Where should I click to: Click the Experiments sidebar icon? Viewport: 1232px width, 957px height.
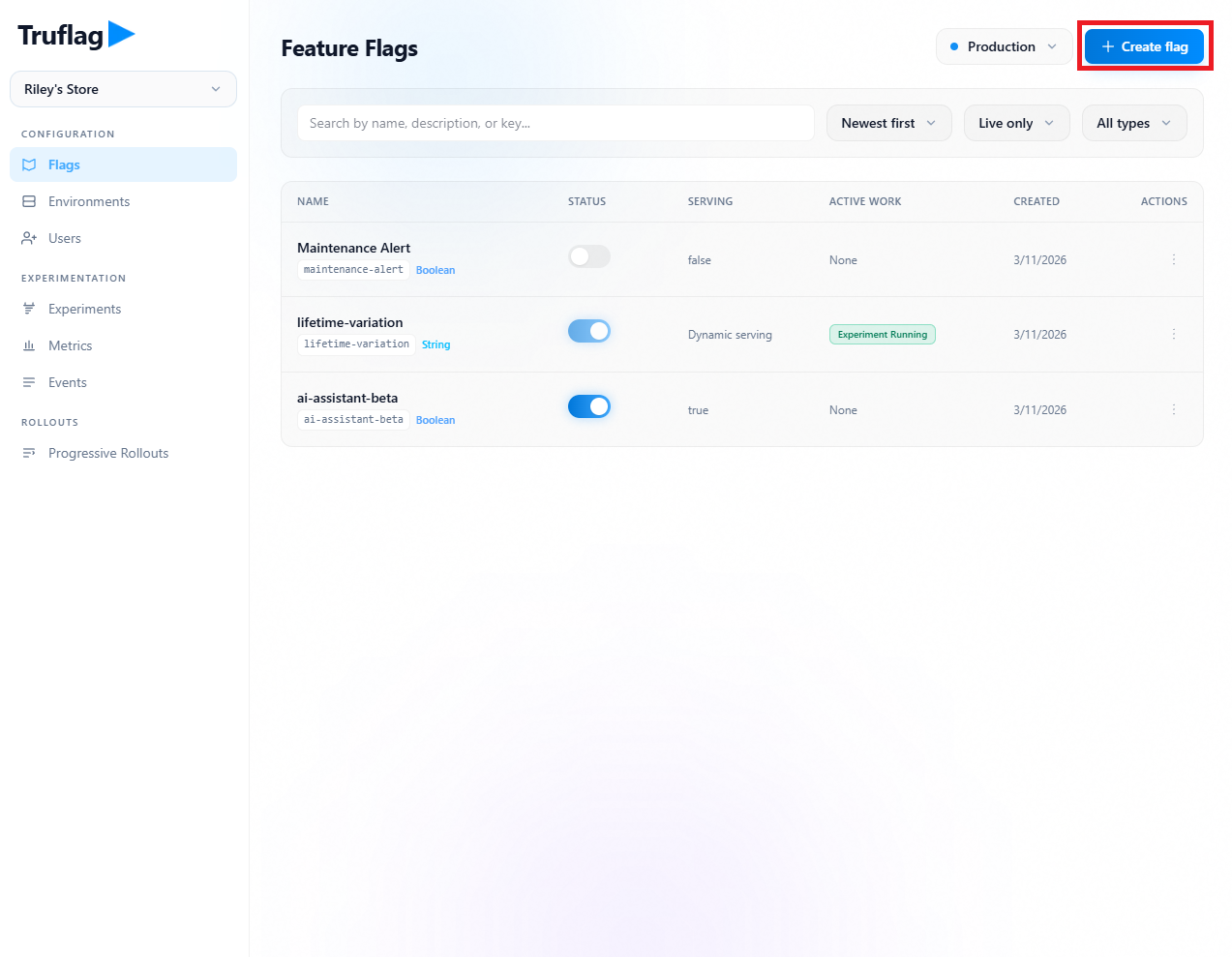tap(29, 310)
